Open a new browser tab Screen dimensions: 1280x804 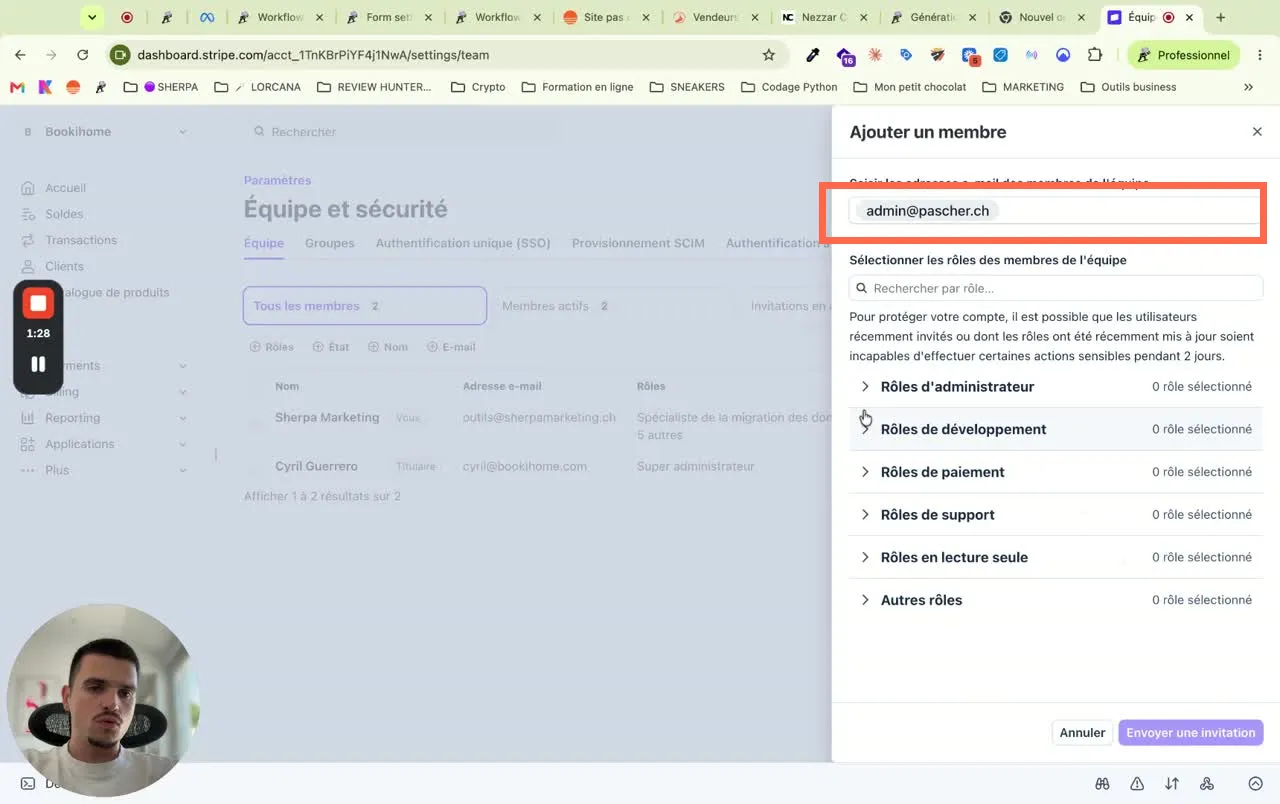click(x=1221, y=17)
